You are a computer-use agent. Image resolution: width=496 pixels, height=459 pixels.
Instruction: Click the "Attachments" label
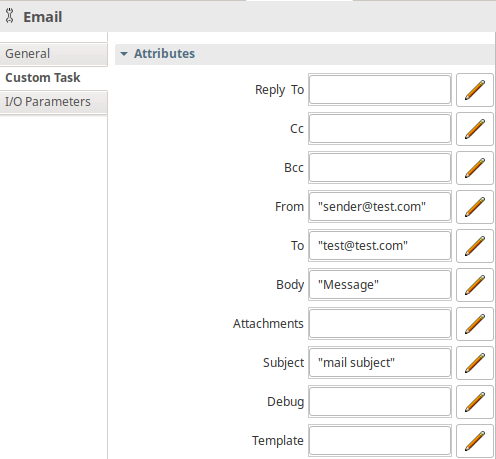[268, 324]
